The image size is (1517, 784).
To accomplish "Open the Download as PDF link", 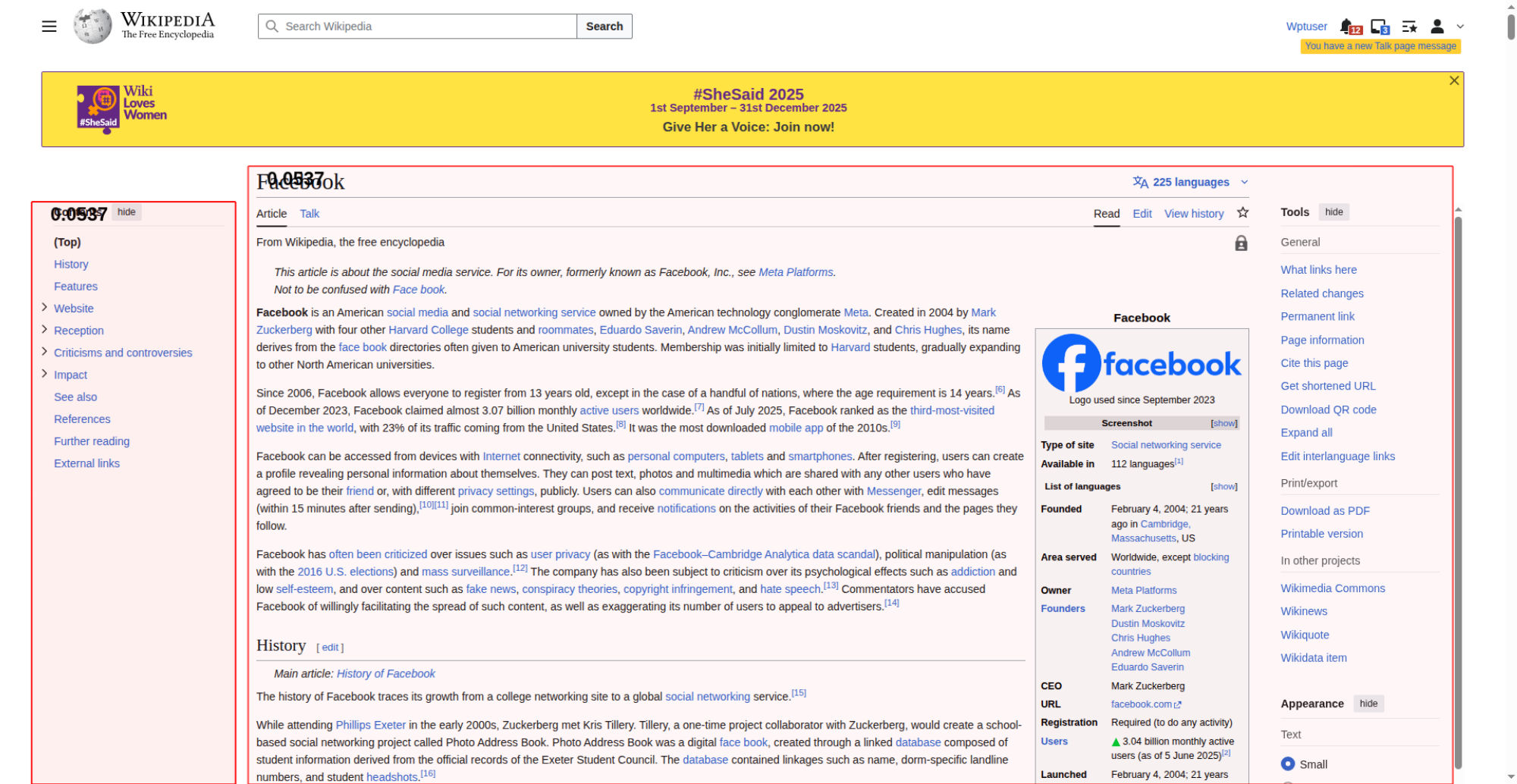I will point(1325,510).
